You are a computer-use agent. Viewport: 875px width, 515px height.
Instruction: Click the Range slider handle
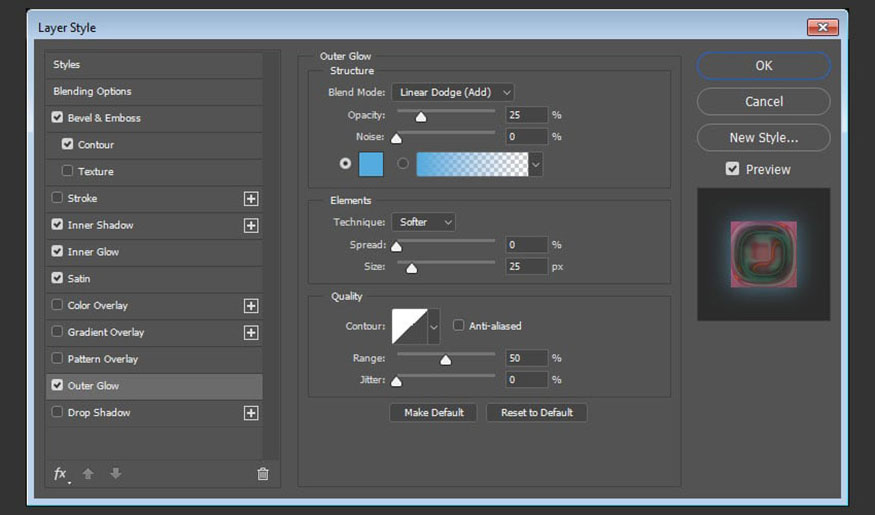click(x=445, y=360)
